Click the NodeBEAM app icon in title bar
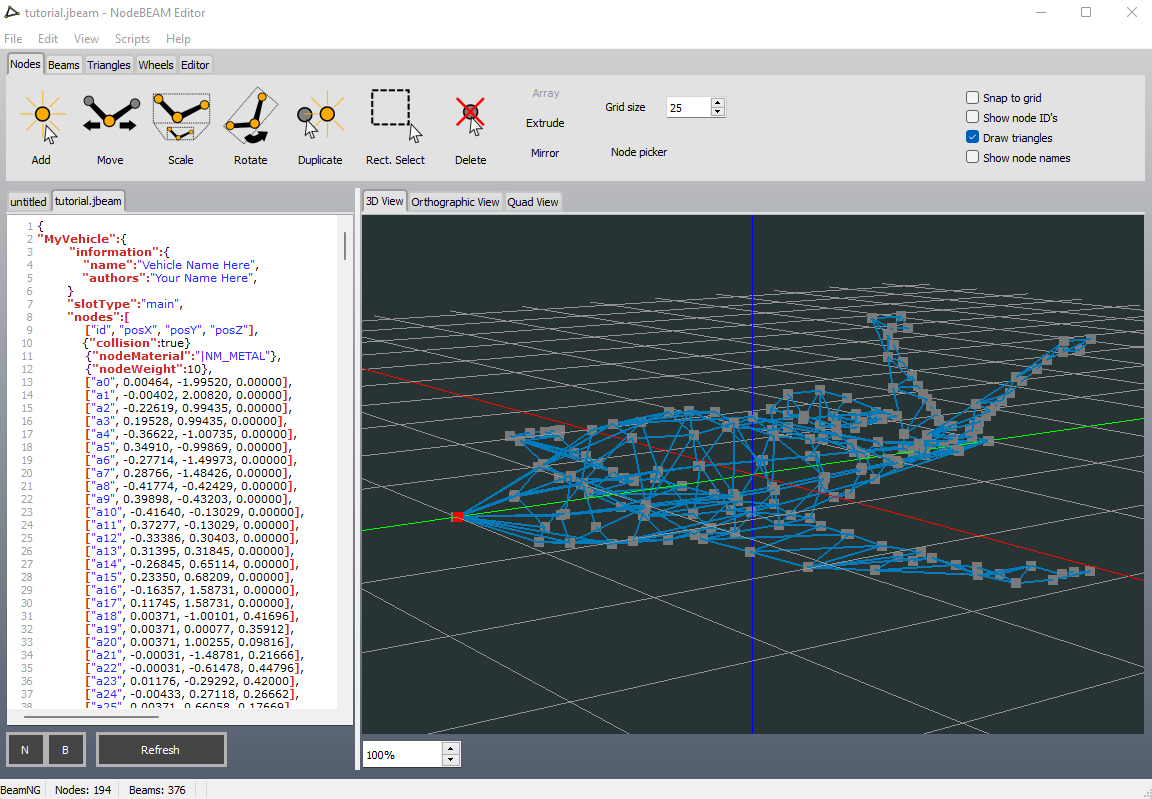Viewport: 1152px width, 799px height. (12, 12)
